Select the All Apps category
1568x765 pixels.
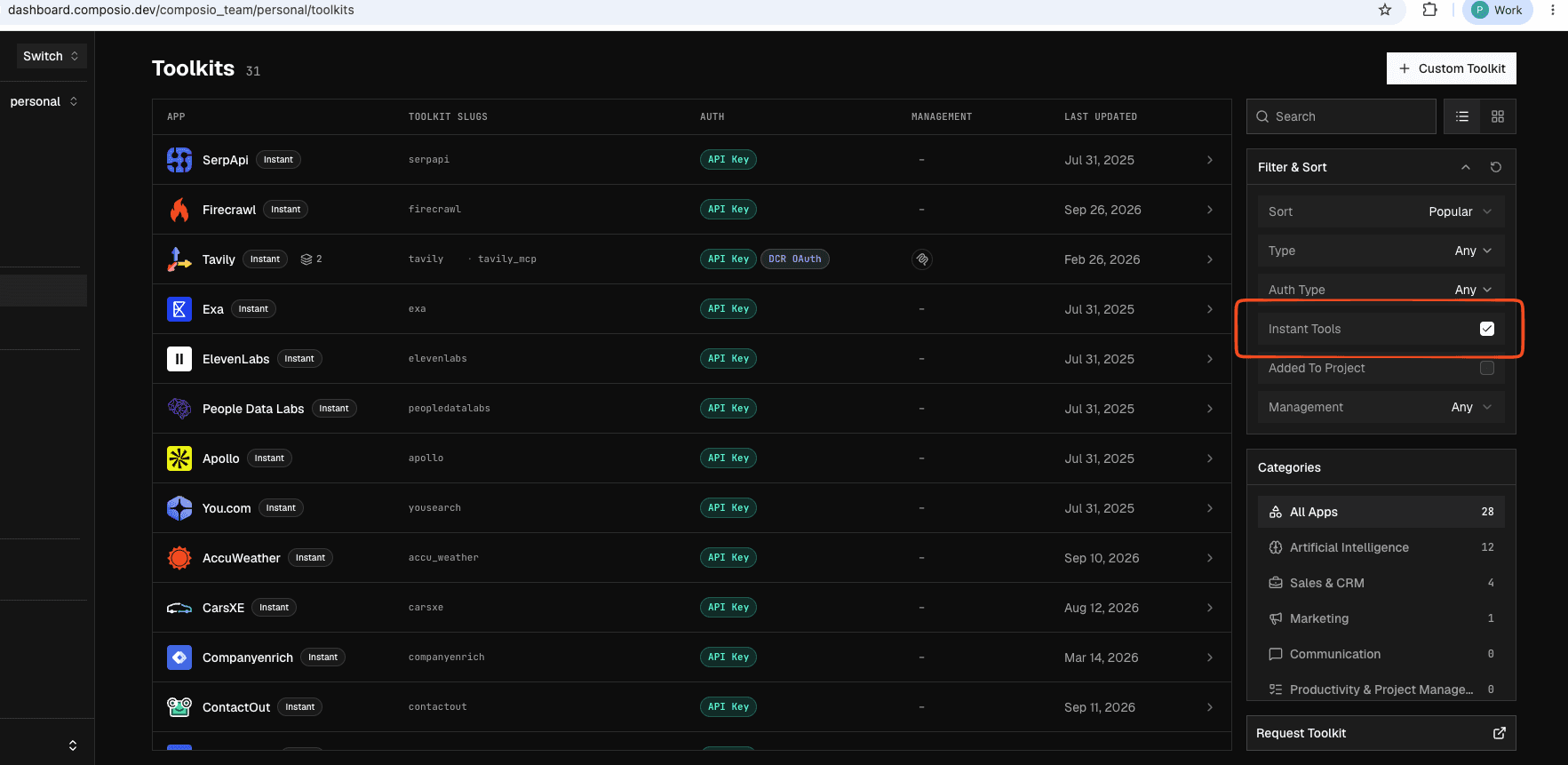pyautogui.click(x=1381, y=512)
